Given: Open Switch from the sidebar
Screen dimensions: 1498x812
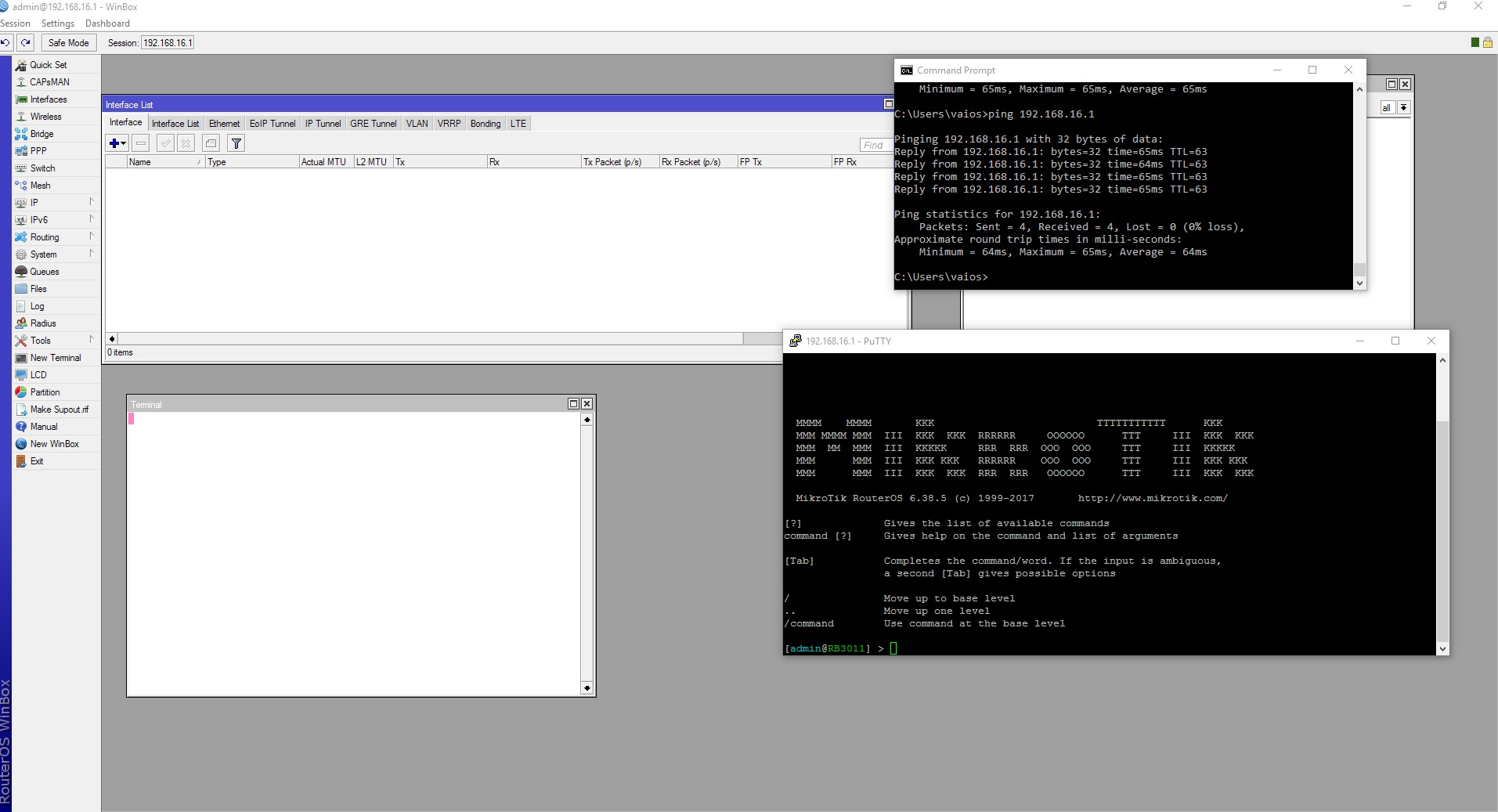Looking at the screenshot, I should 56,168.
